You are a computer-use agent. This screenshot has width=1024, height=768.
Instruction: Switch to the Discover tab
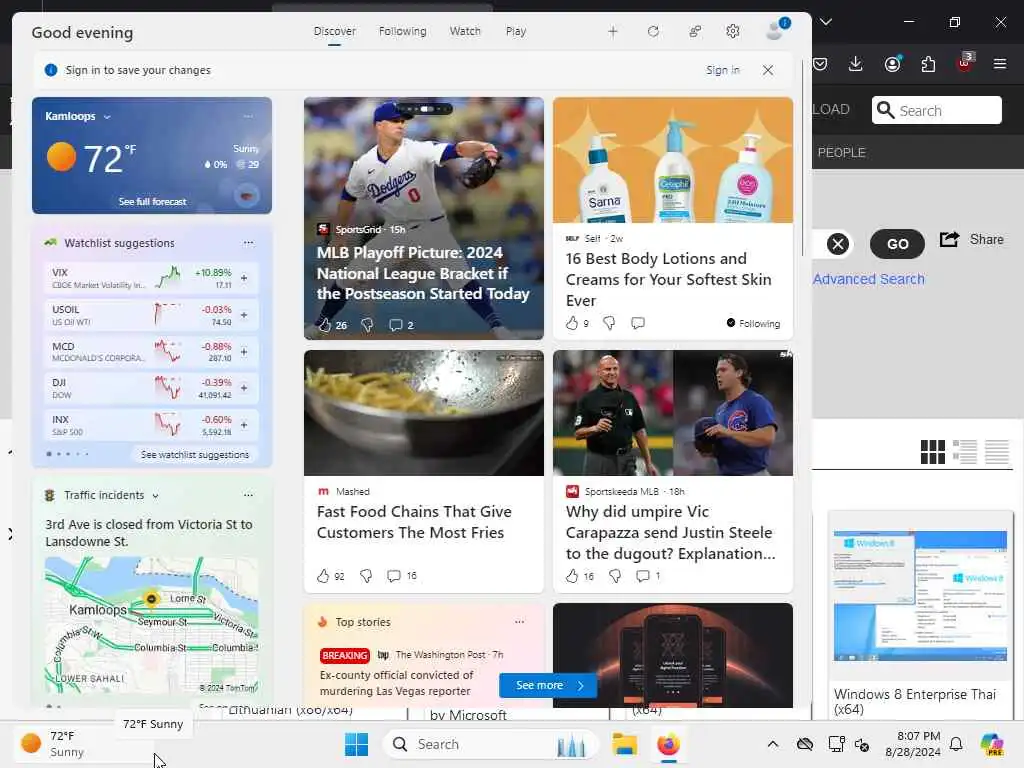tap(334, 31)
